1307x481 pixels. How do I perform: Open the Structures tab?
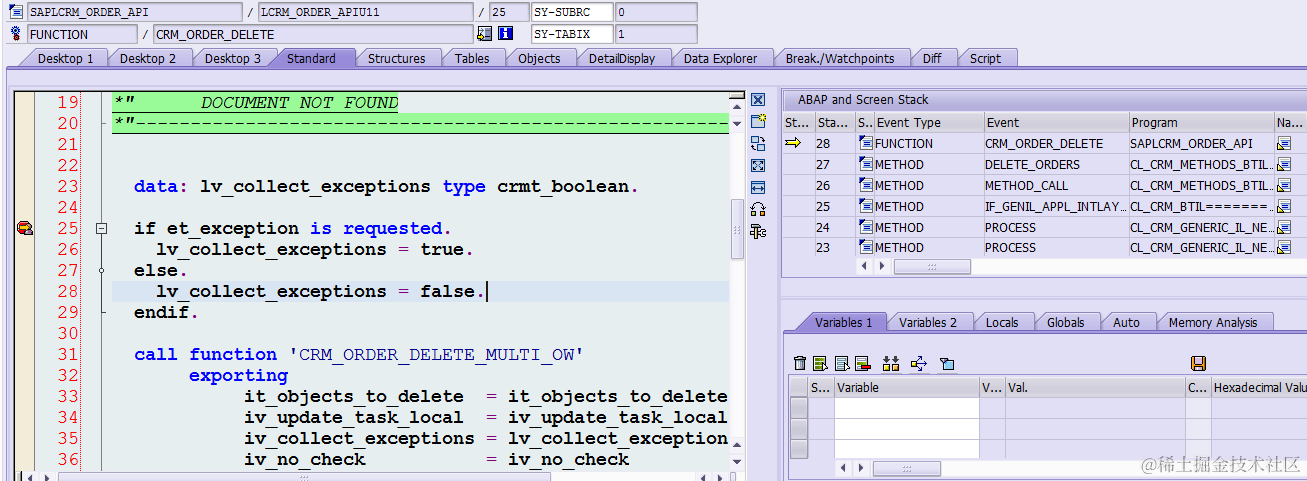pos(396,58)
